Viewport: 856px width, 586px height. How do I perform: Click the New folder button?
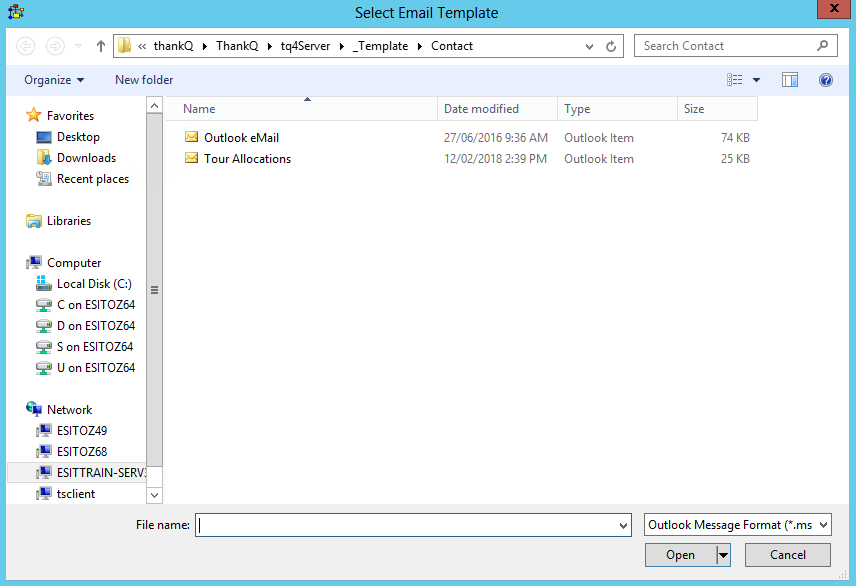(144, 80)
